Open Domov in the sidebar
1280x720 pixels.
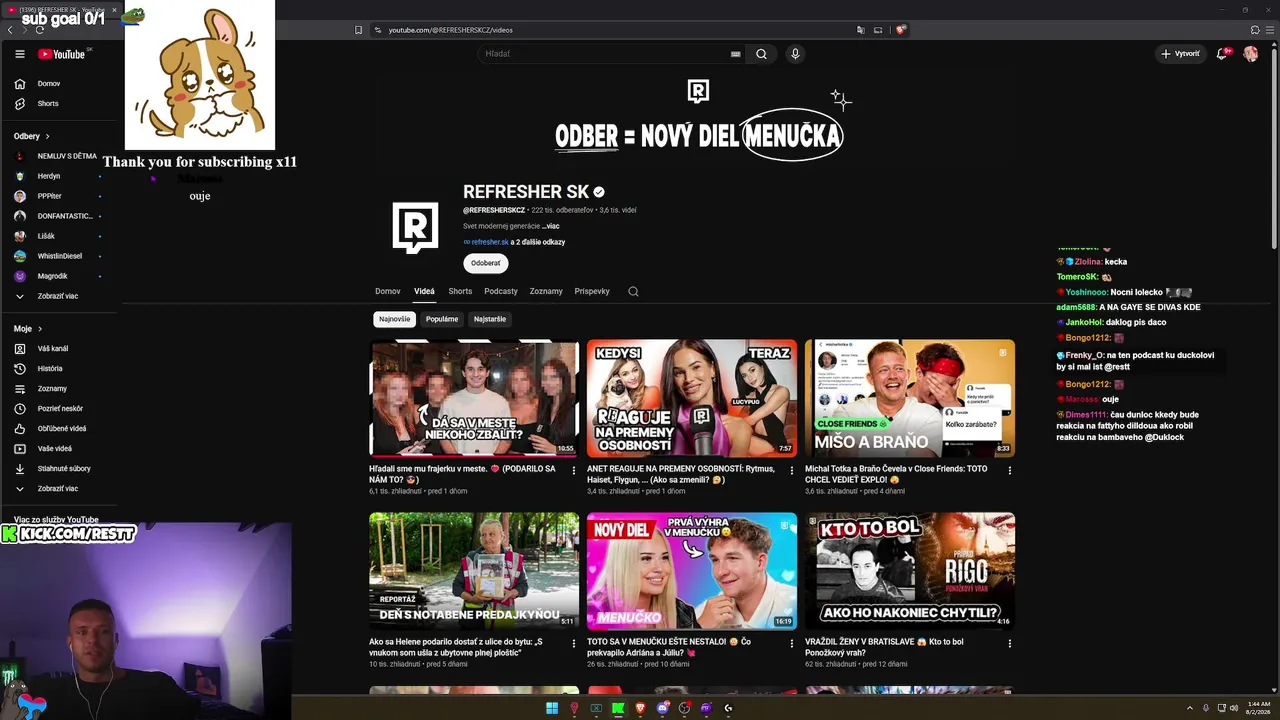pyautogui.click(x=49, y=84)
